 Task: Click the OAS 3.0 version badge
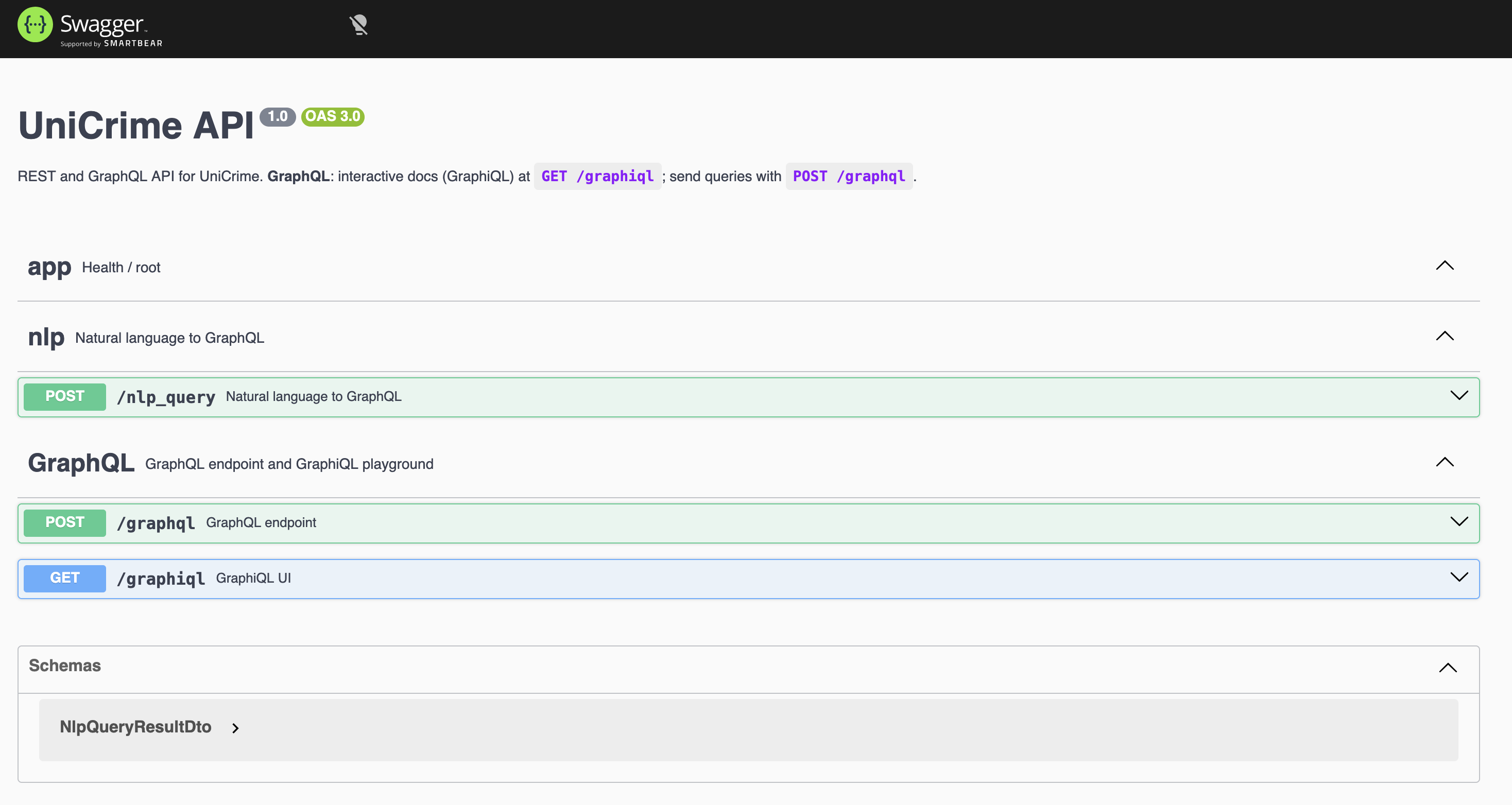(333, 117)
